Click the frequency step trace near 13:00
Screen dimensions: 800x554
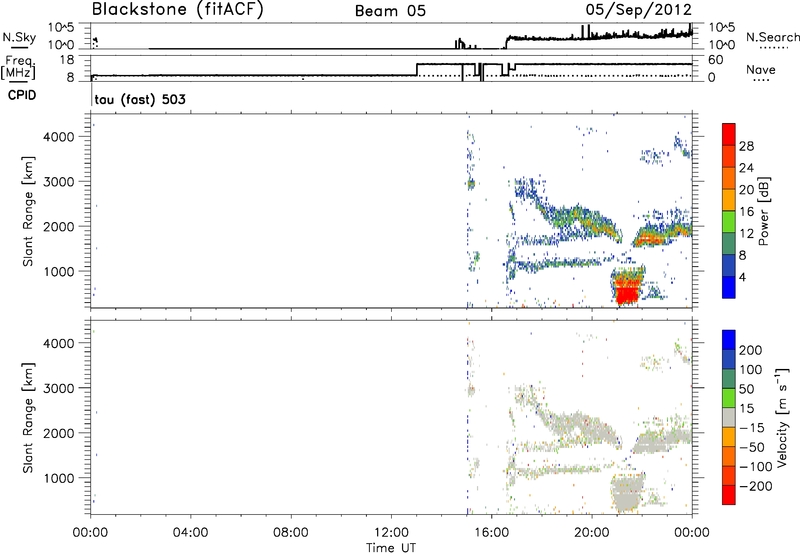pyautogui.click(x=417, y=70)
